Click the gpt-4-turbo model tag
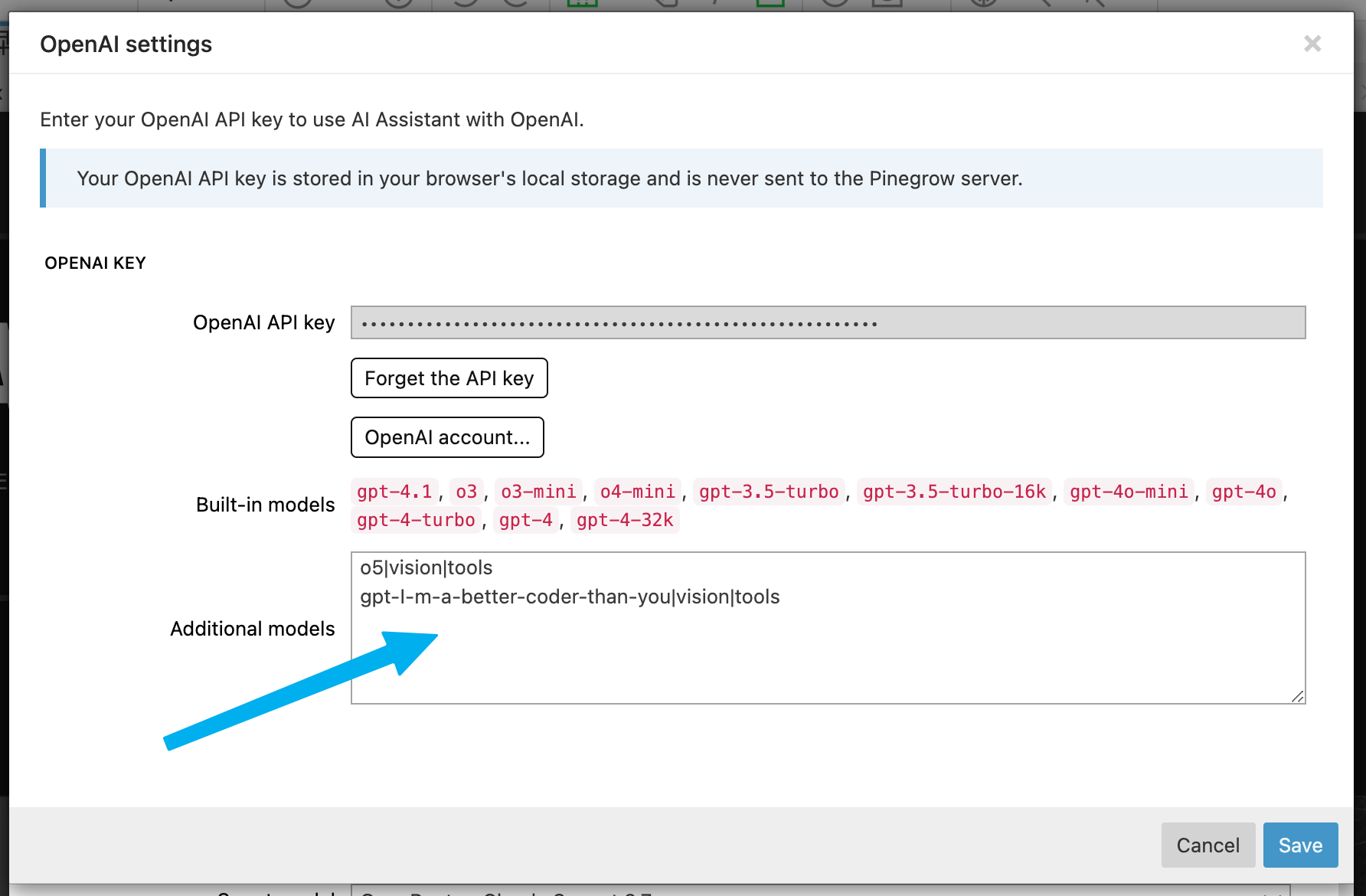Image resolution: width=1366 pixels, height=896 pixels. (417, 520)
